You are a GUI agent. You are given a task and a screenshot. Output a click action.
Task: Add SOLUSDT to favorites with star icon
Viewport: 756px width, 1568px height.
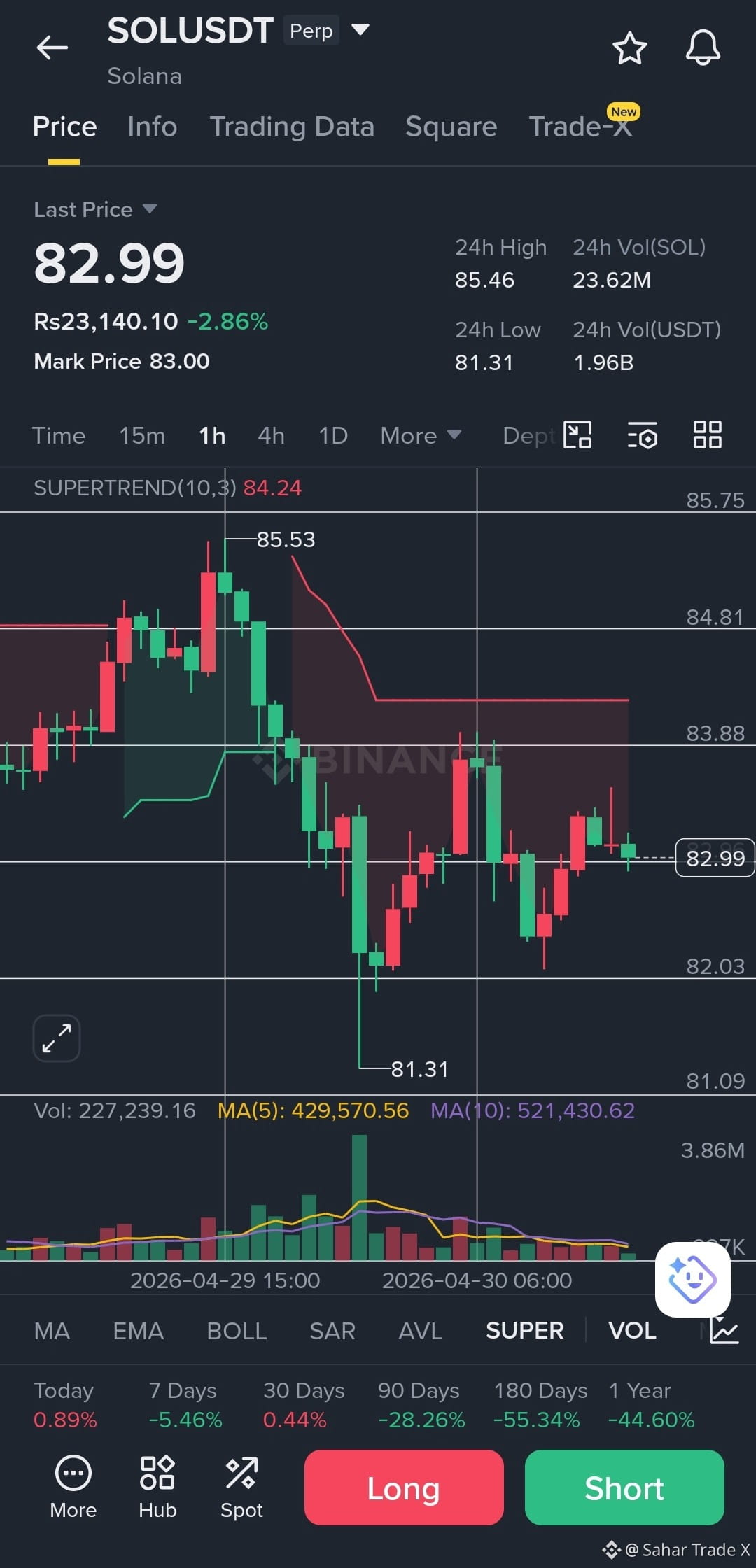click(x=629, y=48)
